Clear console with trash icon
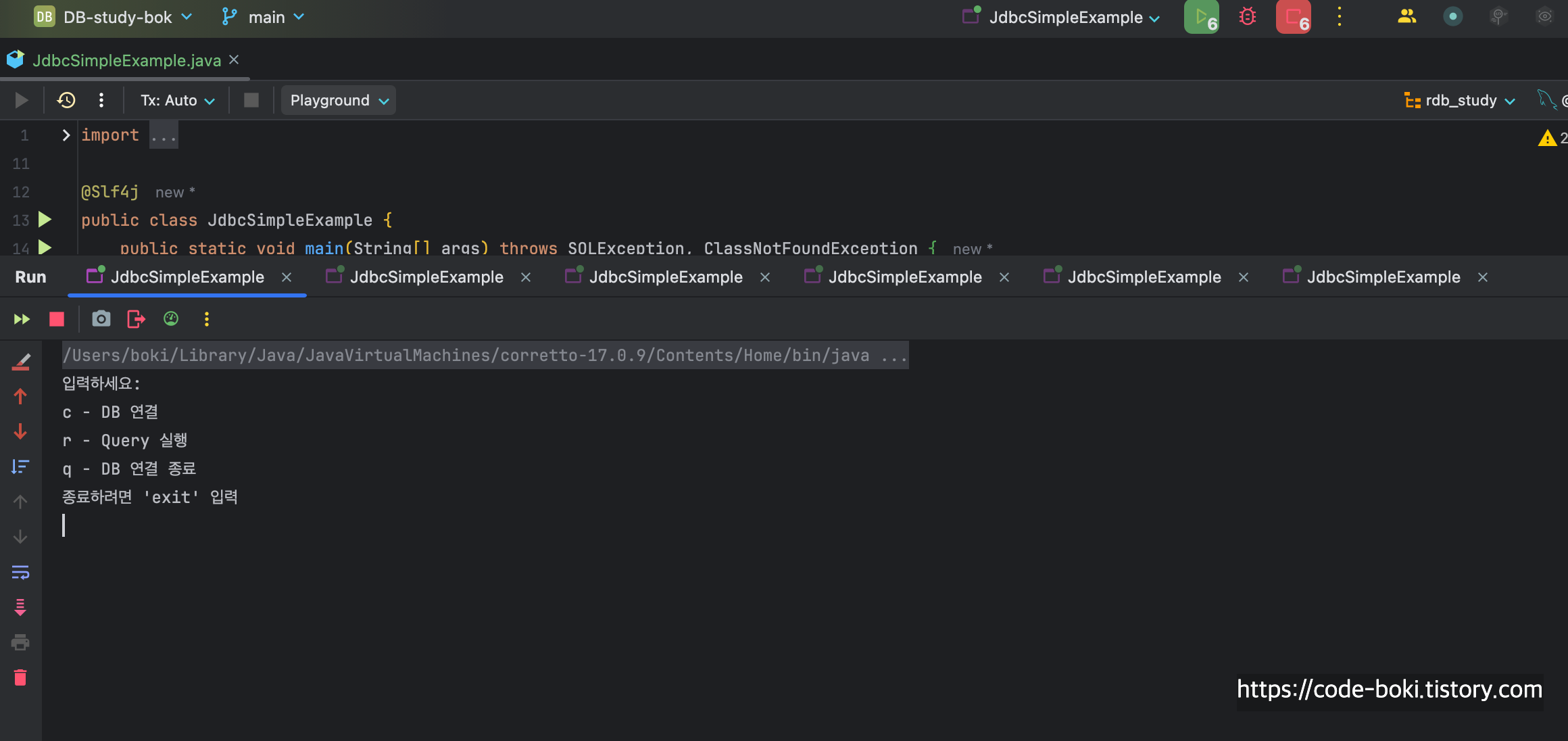Viewport: 1568px width, 741px height. click(x=20, y=677)
